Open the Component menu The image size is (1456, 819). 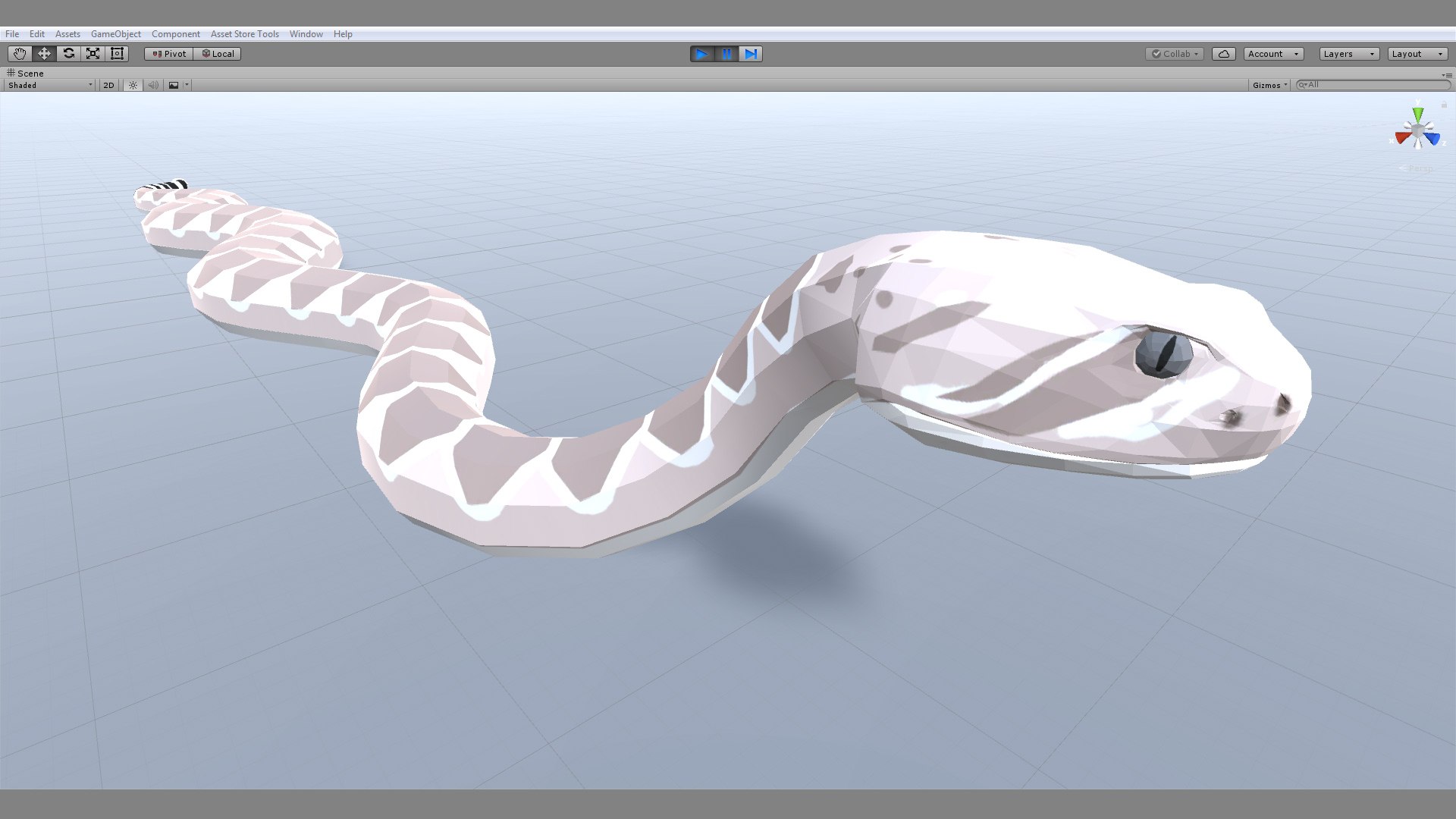pyautogui.click(x=176, y=34)
